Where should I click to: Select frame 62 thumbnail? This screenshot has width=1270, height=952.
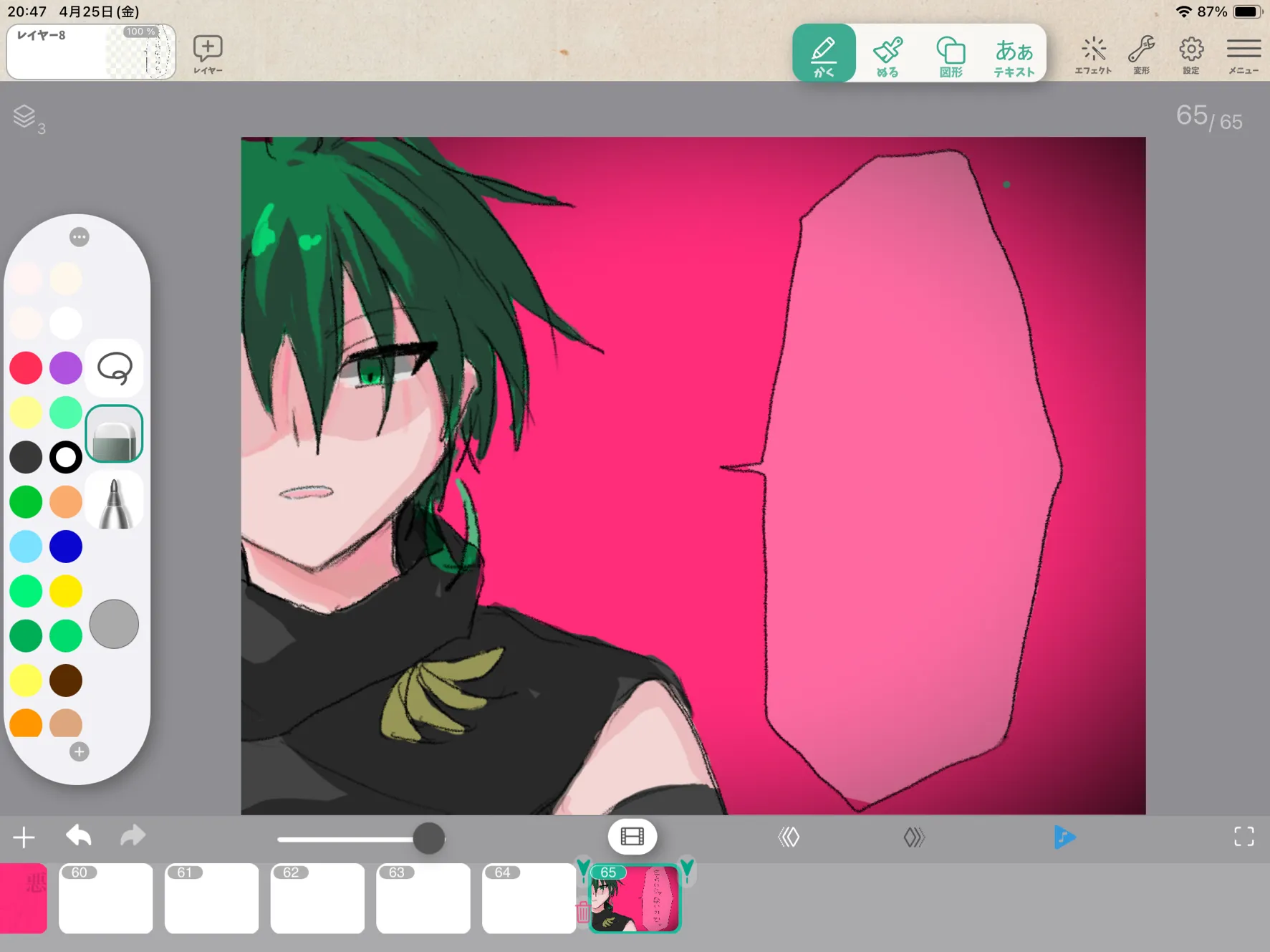point(317,898)
